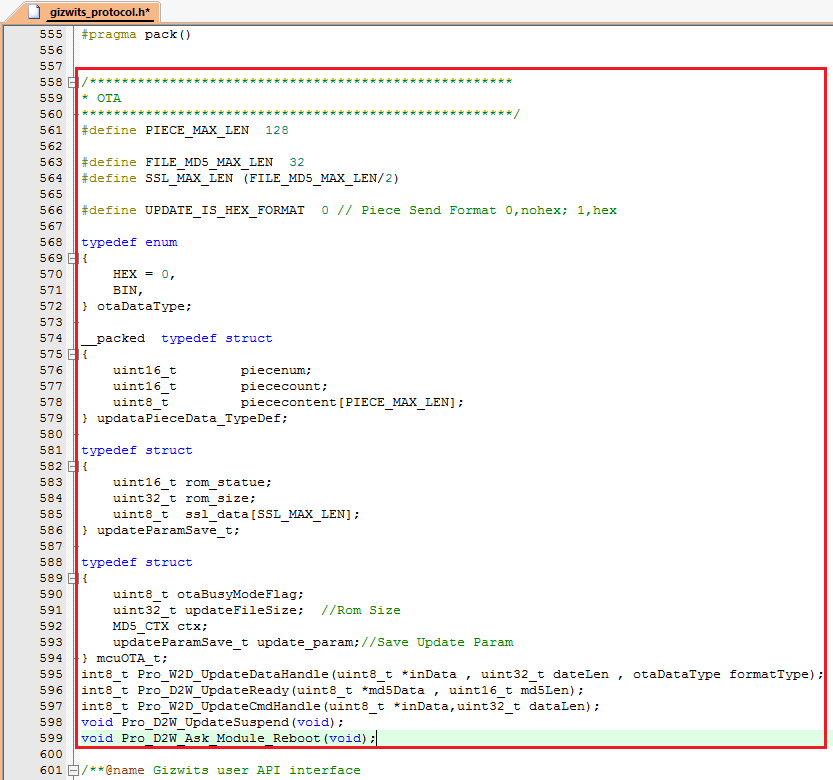833x780 pixels.
Task: Click line number 555 in the gutter
Action: (x=50, y=34)
